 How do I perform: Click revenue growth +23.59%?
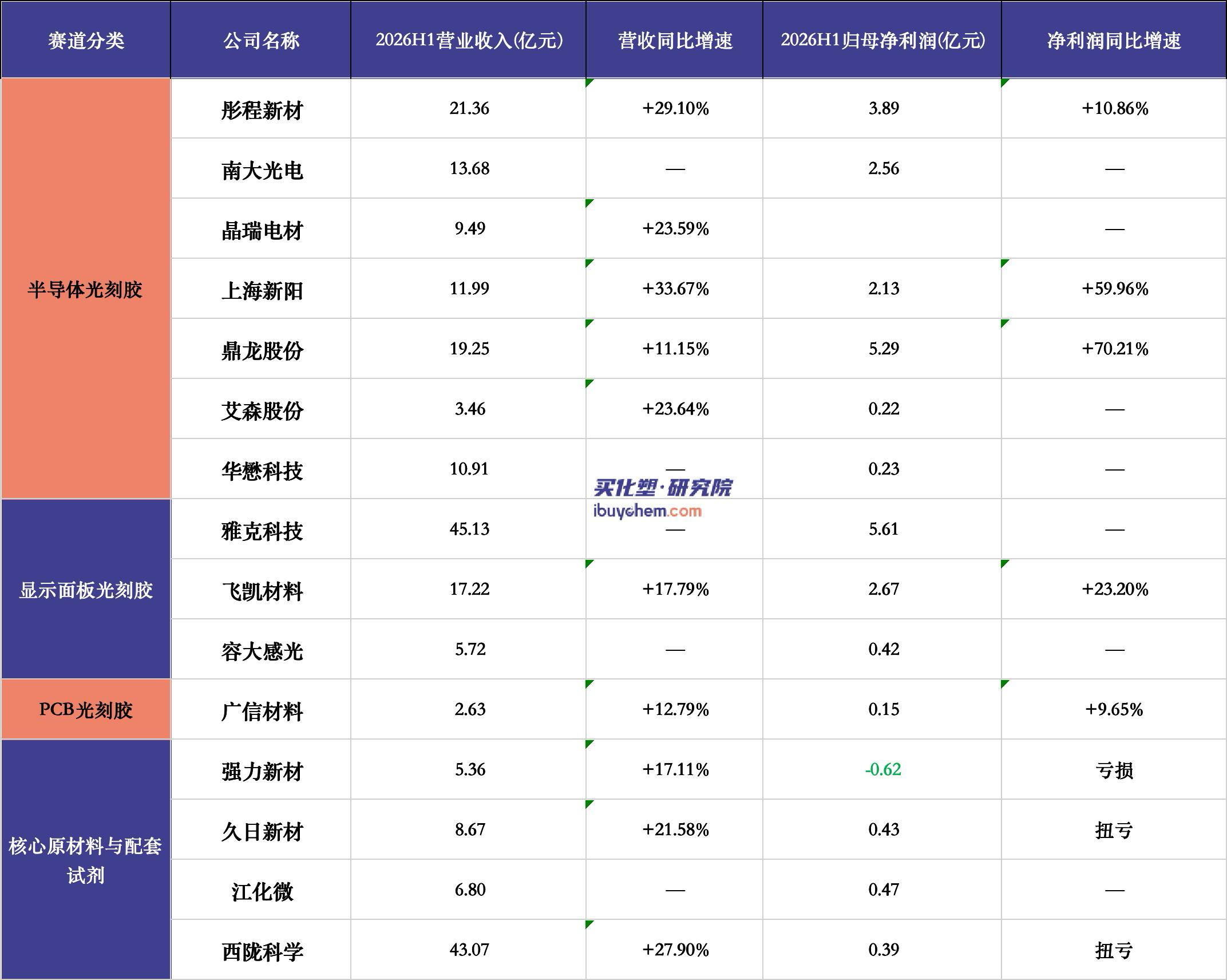pyautogui.click(x=675, y=228)
